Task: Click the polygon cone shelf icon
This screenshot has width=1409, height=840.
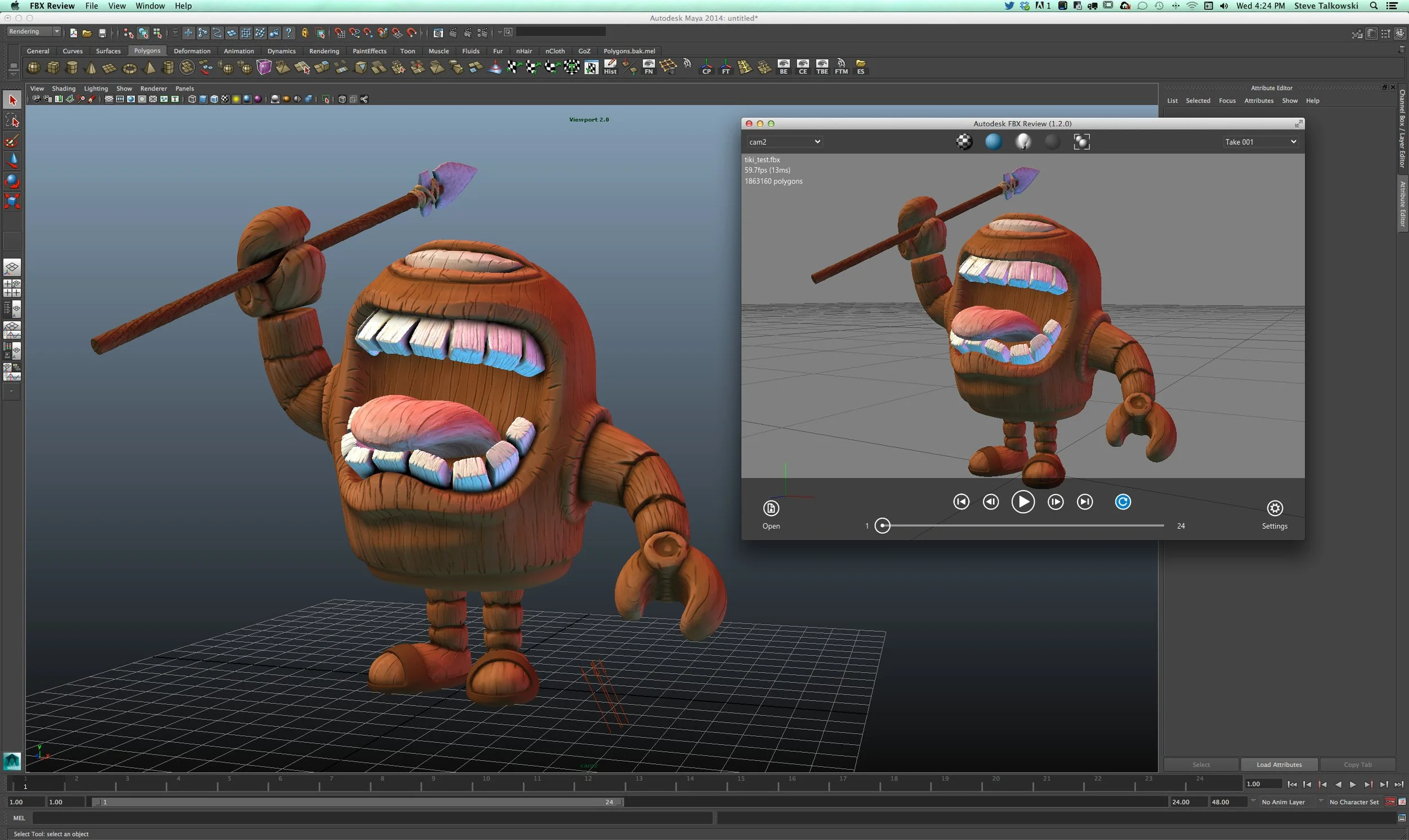Action: tap(91, 68)
